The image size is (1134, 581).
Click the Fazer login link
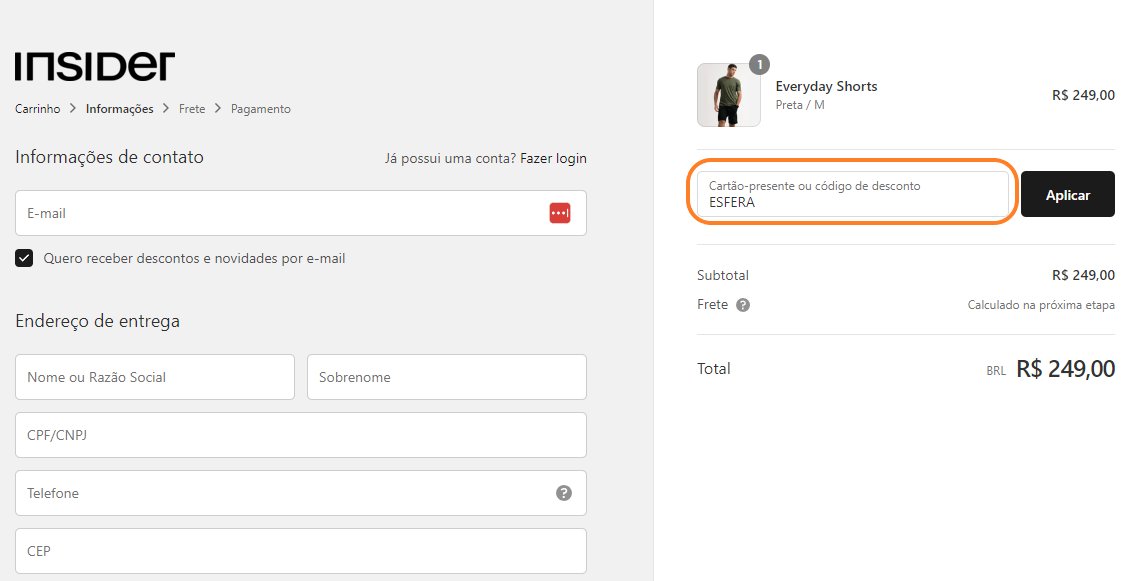coord(553,158)
